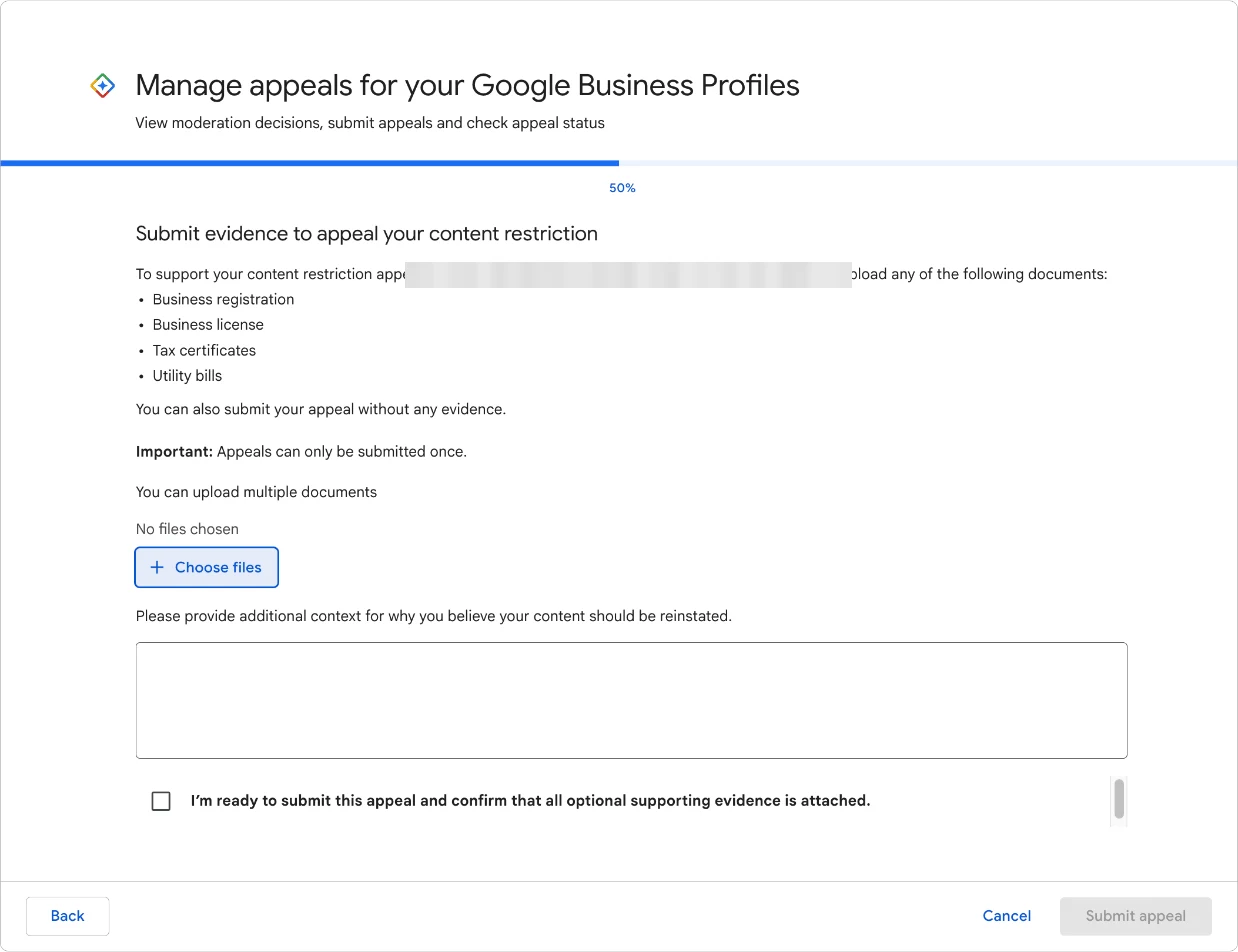Click "submit your appeal without any evidence" text
Image resolution: width=1238 pixels, height=952 pixels.
(x=320, y=409)
